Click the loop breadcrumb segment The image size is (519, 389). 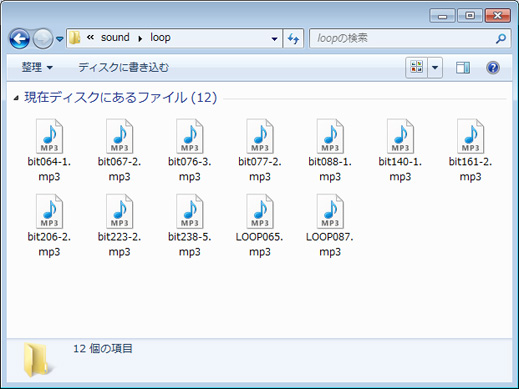[x=160, y=38]
